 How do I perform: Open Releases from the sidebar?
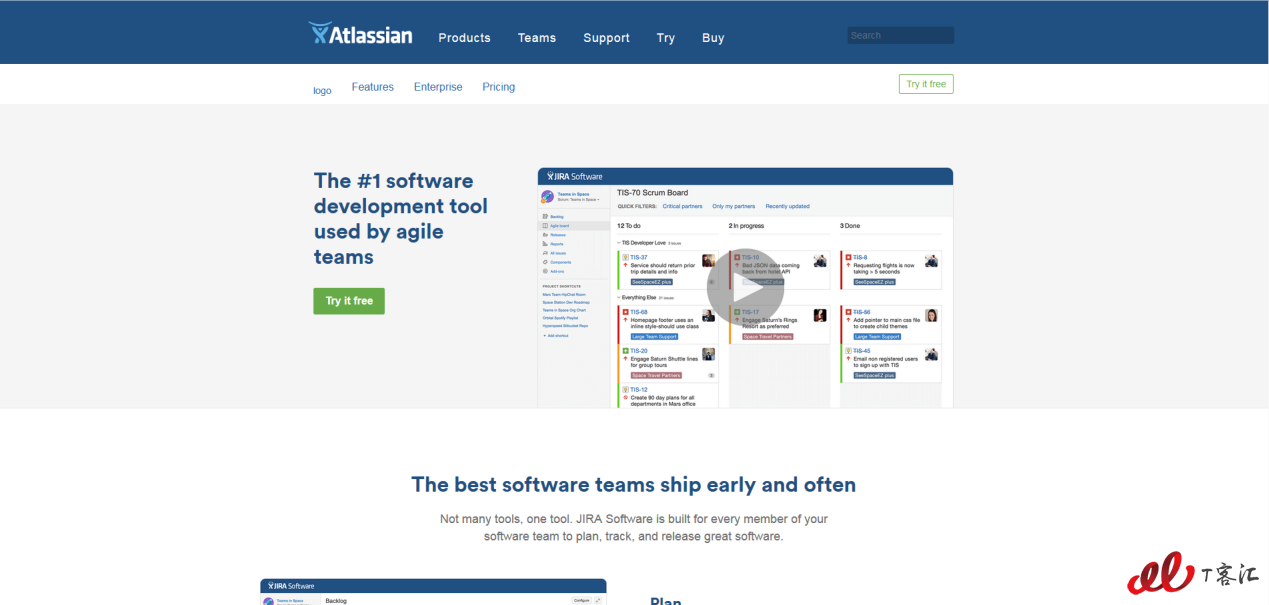(x=557, y=234)
